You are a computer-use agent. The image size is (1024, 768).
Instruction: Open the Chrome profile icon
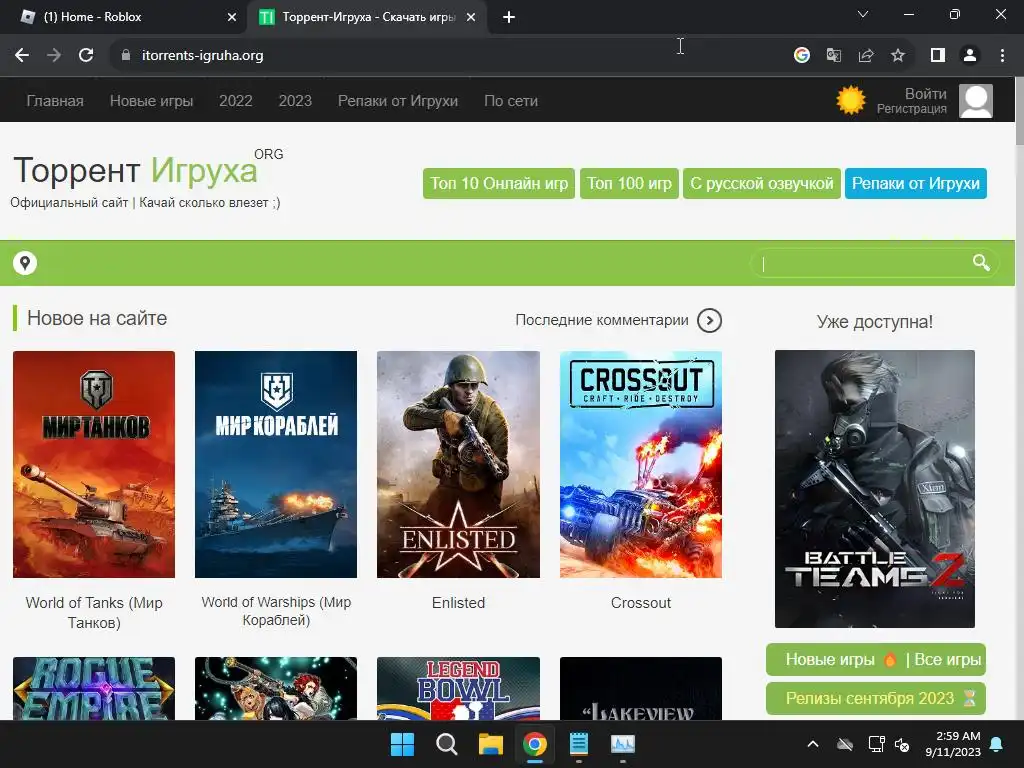coord(970,56)
